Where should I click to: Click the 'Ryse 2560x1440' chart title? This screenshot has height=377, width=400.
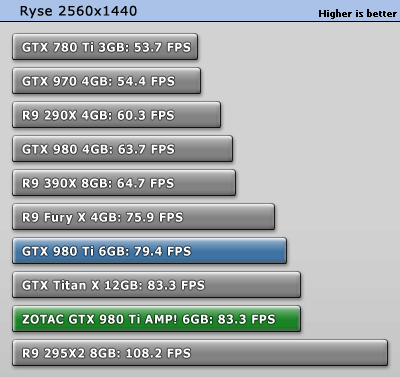[x=78, y=11]
